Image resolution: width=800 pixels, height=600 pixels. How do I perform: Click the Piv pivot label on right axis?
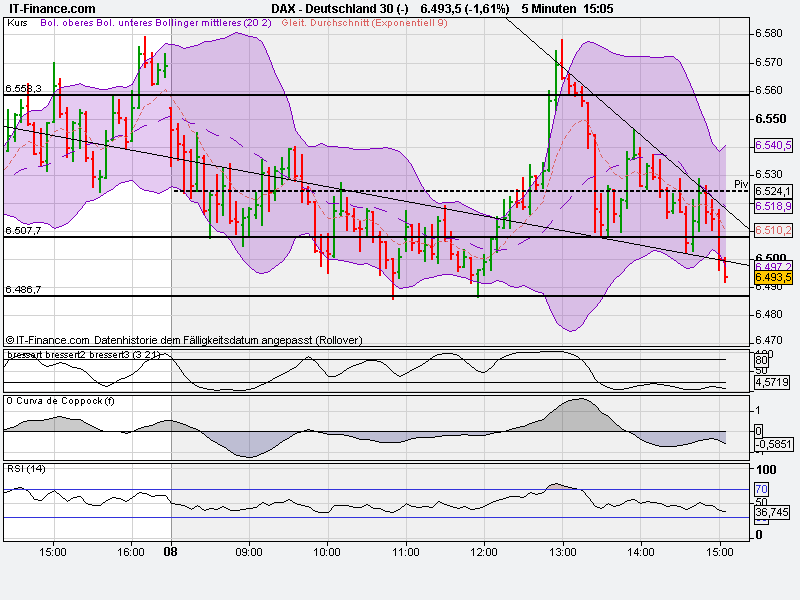click(x=740, y=184)
